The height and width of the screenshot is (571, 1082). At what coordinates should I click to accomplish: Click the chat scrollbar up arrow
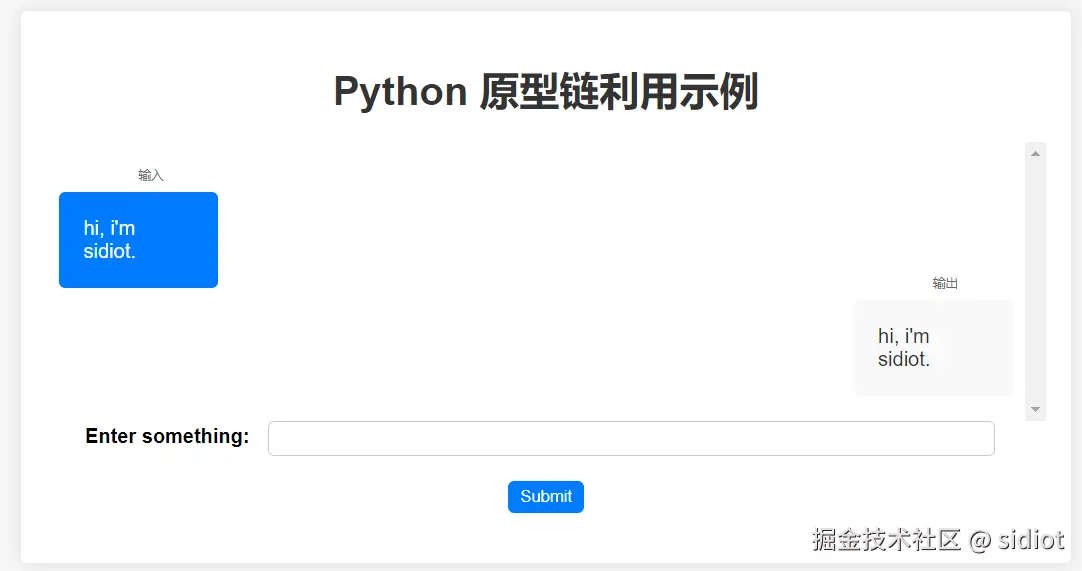click(x=1035, y=153)
